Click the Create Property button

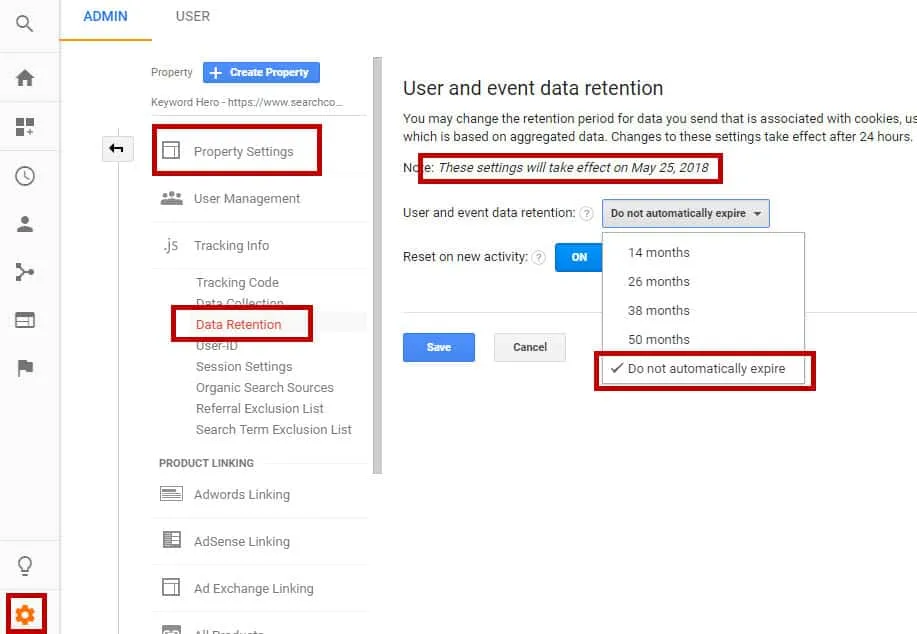pyautogui.click(x=260, y=72)
